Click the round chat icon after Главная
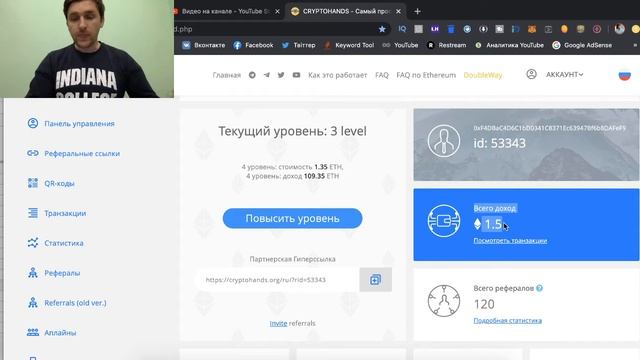 click(x=252, y=75)
